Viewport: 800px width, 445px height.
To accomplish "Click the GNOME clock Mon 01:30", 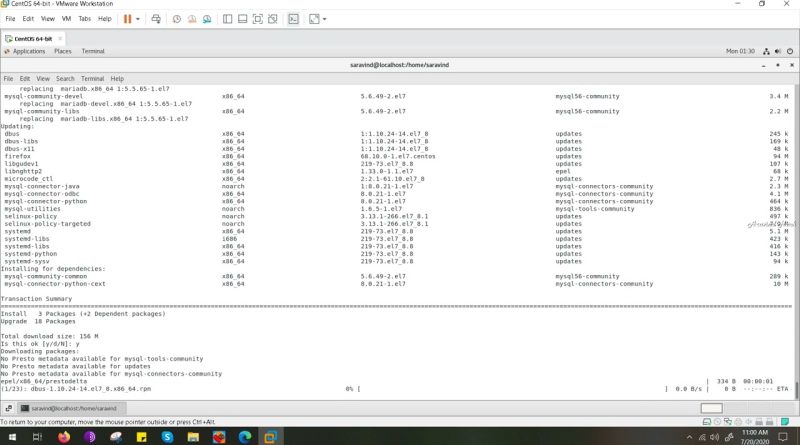I will pyautogui.click(x=740, y=51).
